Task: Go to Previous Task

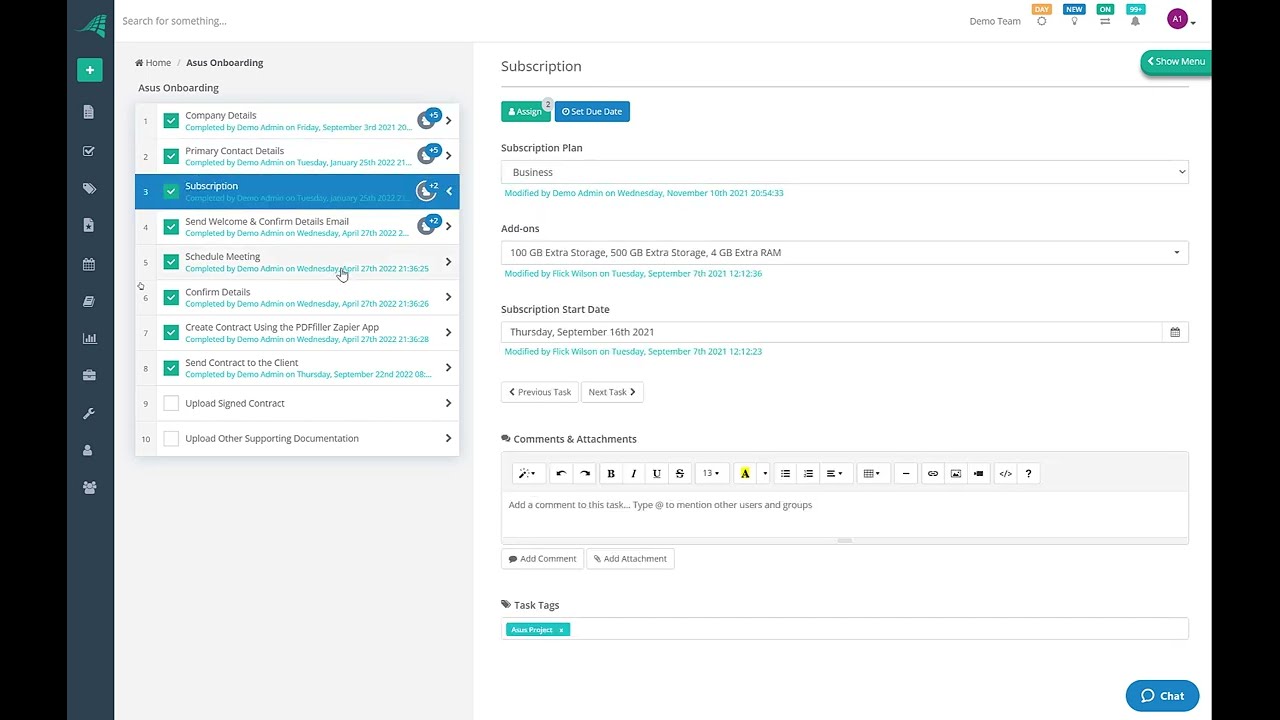Action: [x=540, y=392]
